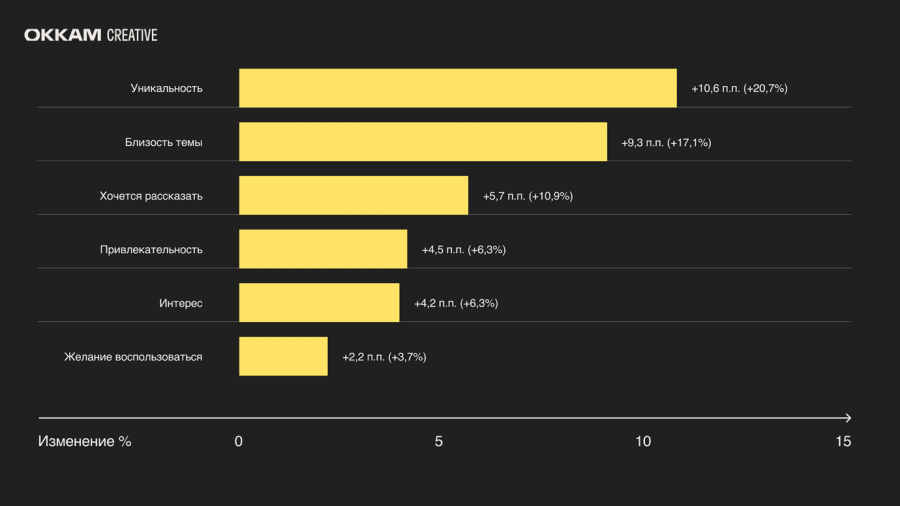The width and height of the screenshot is (900, 506).
Task: Click the Желание воспользоваться category label
Action: [x=133, y=357]
